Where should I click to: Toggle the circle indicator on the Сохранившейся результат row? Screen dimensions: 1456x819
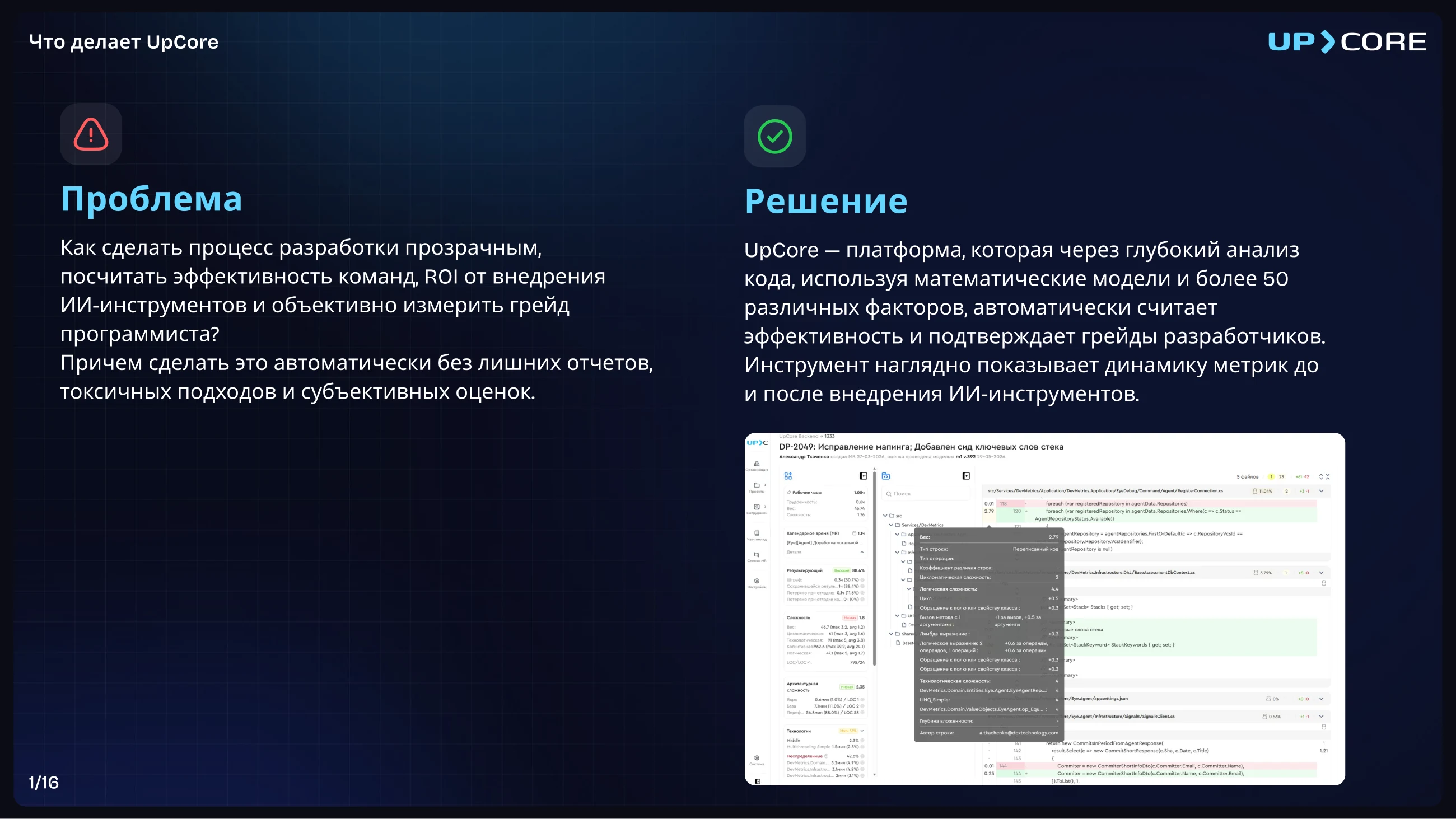pyautogui.click(x=862, y=586)
